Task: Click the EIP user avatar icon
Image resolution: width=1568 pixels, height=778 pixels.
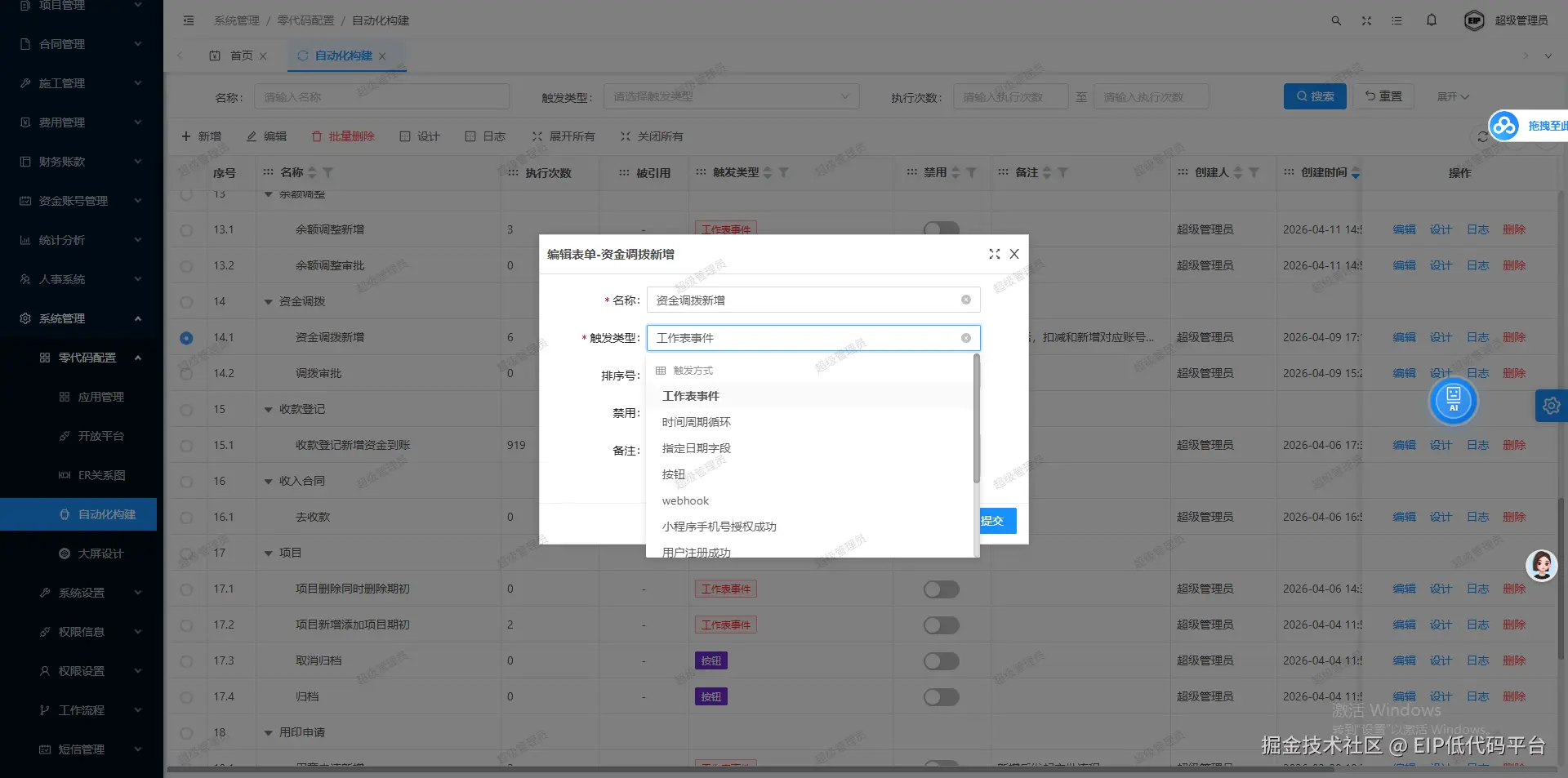Action: (1474, 20)
